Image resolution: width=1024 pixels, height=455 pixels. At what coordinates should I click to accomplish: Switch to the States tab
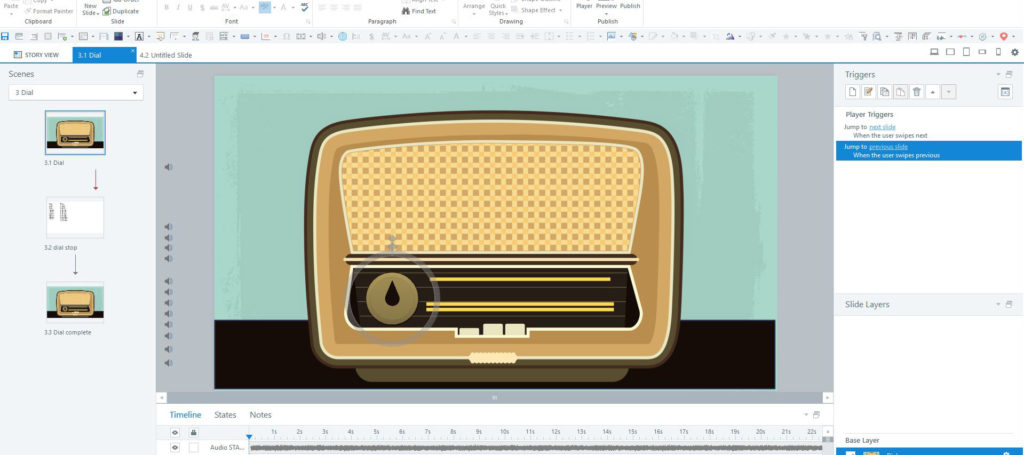pos(225,415)
